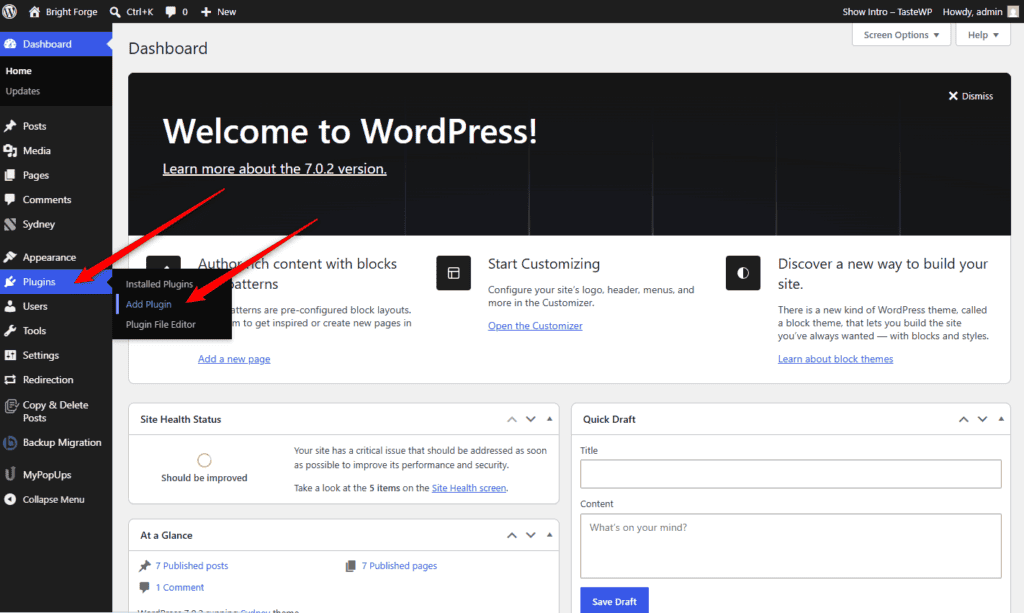
Task: Go to Updates under Dashboard
Action: pyautogui.click(x=23, y=91)
